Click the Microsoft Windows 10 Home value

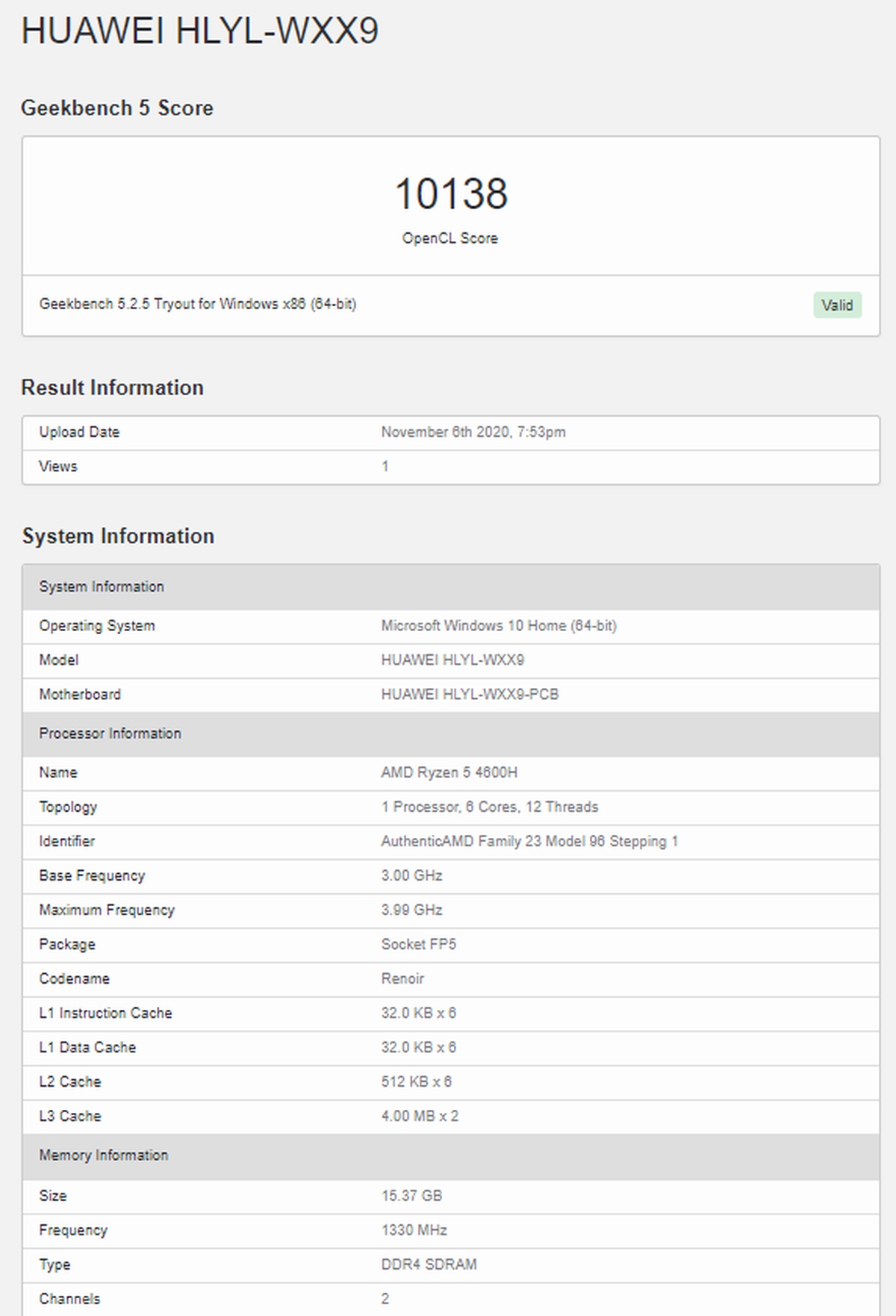[498, 626]
